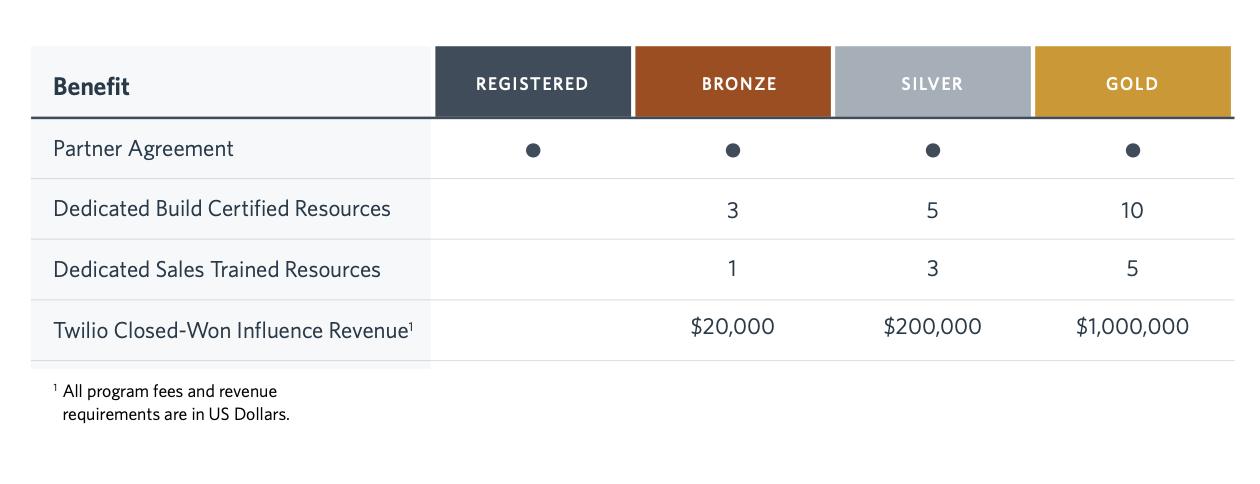This screenshot has width=1260, height=484.
Task: Click Silver build certified resources value 5
Action: pyautogui.click(x=933, y=210)
